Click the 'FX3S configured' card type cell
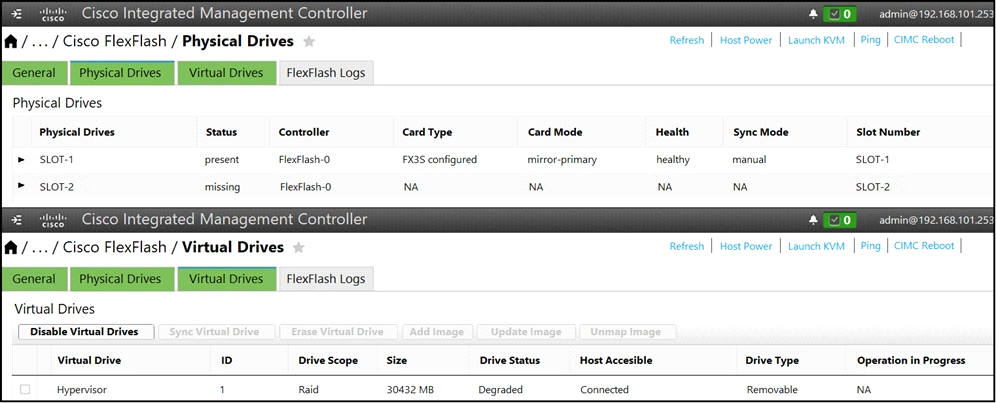The height and width of the screenshot is (403, 996). tap(440, 160)
